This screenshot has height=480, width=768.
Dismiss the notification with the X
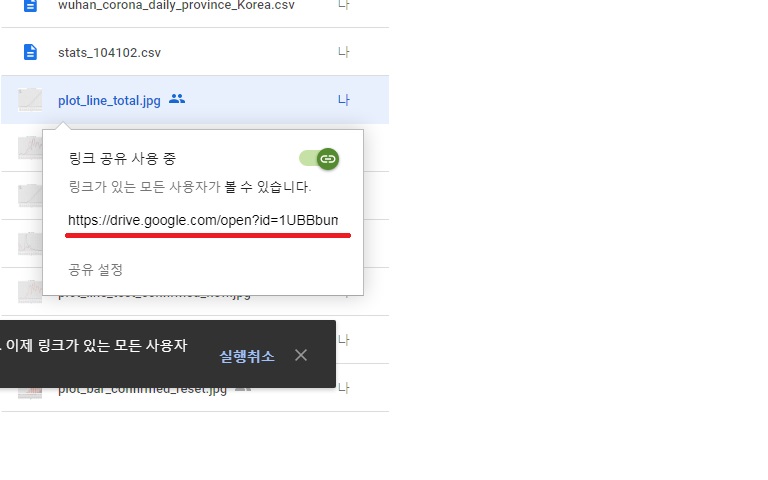(x=301, y=355)
